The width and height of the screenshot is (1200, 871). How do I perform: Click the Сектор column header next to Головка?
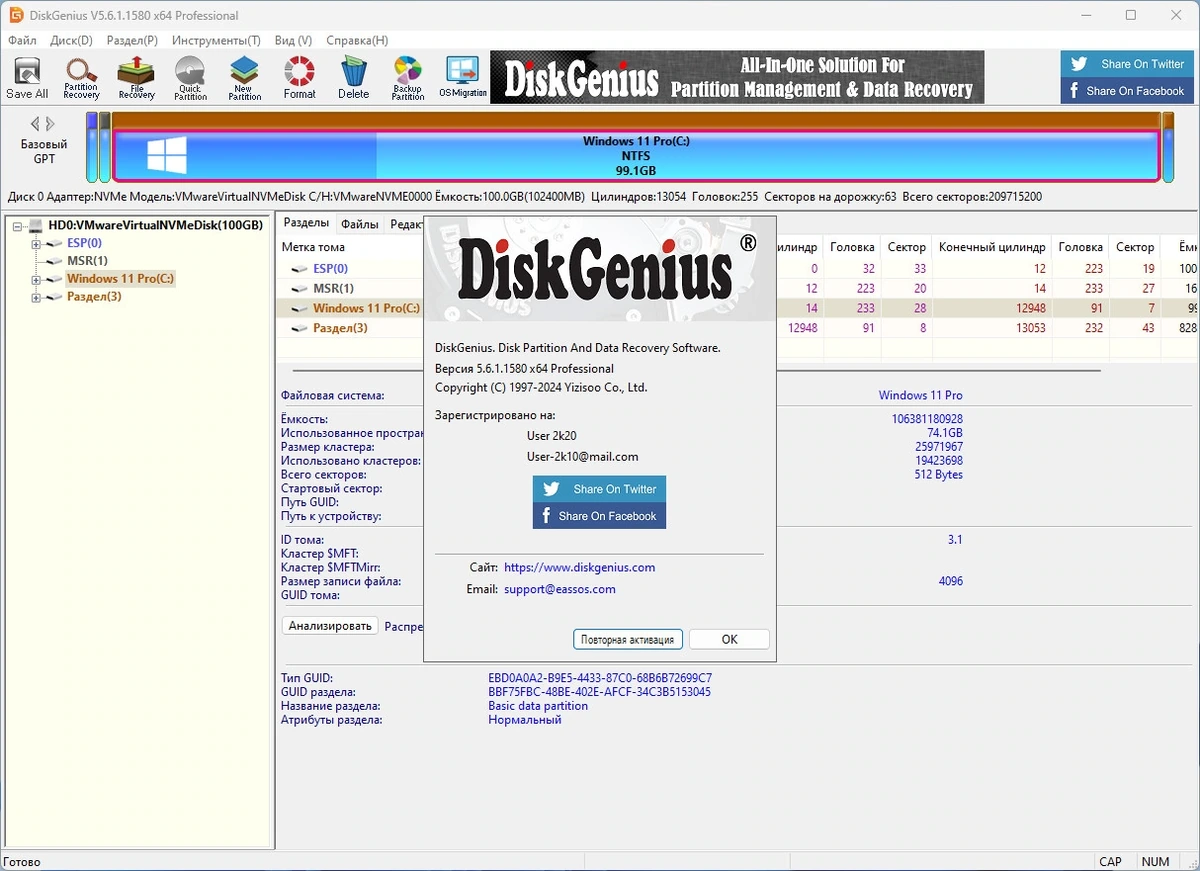906,247
